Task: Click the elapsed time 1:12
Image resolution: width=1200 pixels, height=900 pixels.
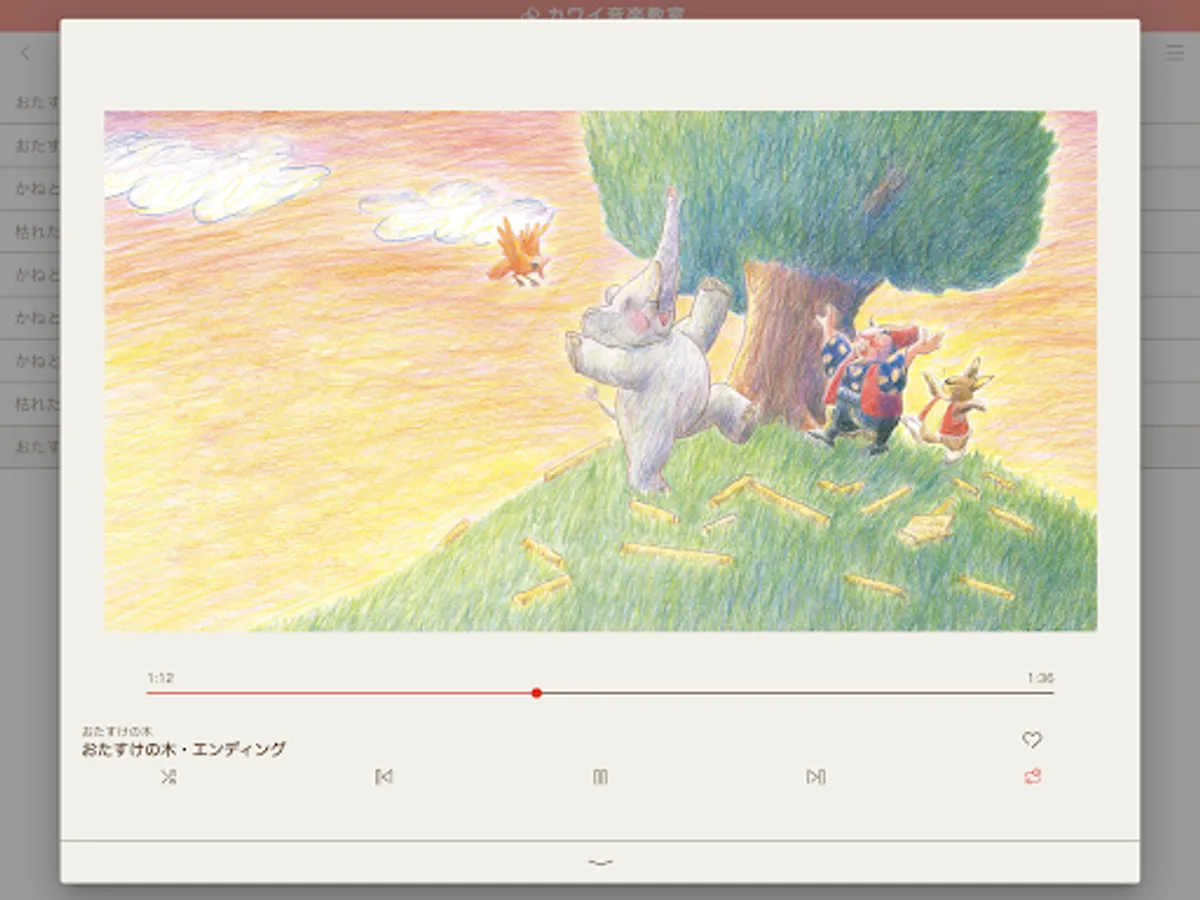Action: (x=160, y=678)
